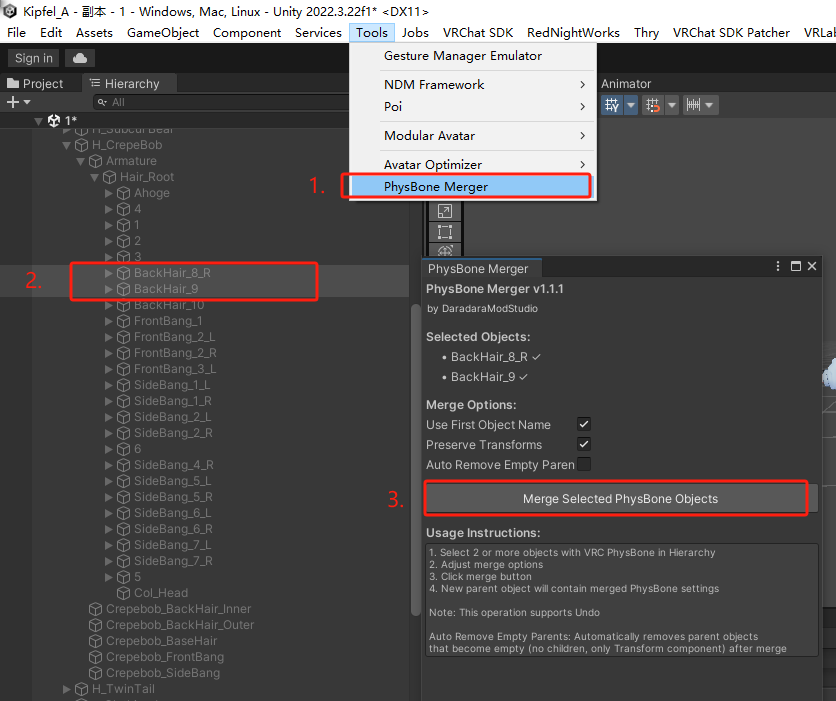836x701 pixels.
Task: Open the PhysBone Merger three-dot options menu
Action: [777, 267]
